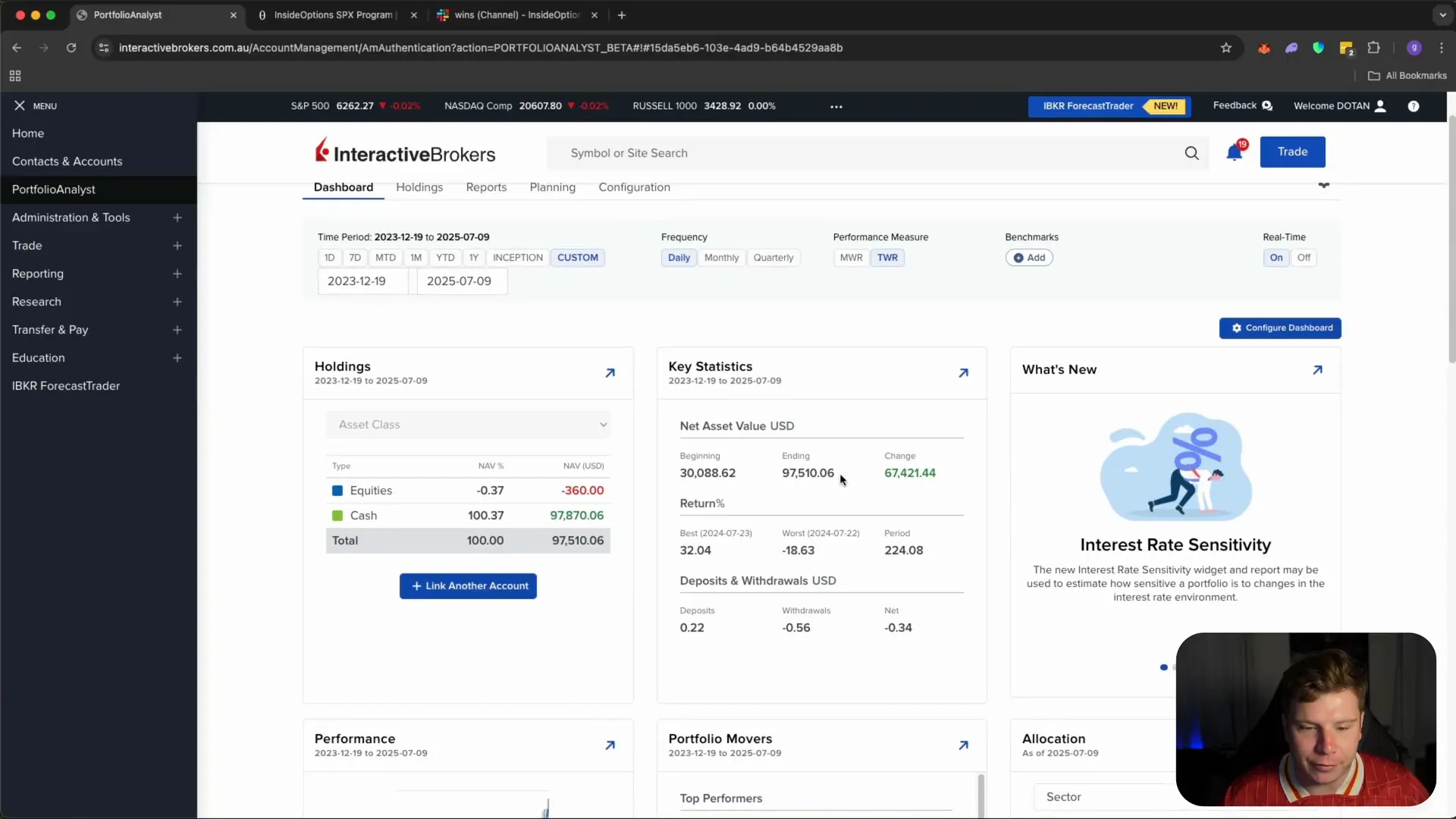Open All Bookmarks folder

coord(1407,76)
